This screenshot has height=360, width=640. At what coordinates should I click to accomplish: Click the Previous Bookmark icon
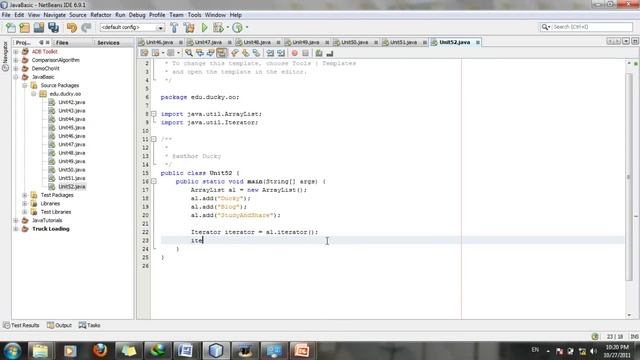tap(235, 53)
